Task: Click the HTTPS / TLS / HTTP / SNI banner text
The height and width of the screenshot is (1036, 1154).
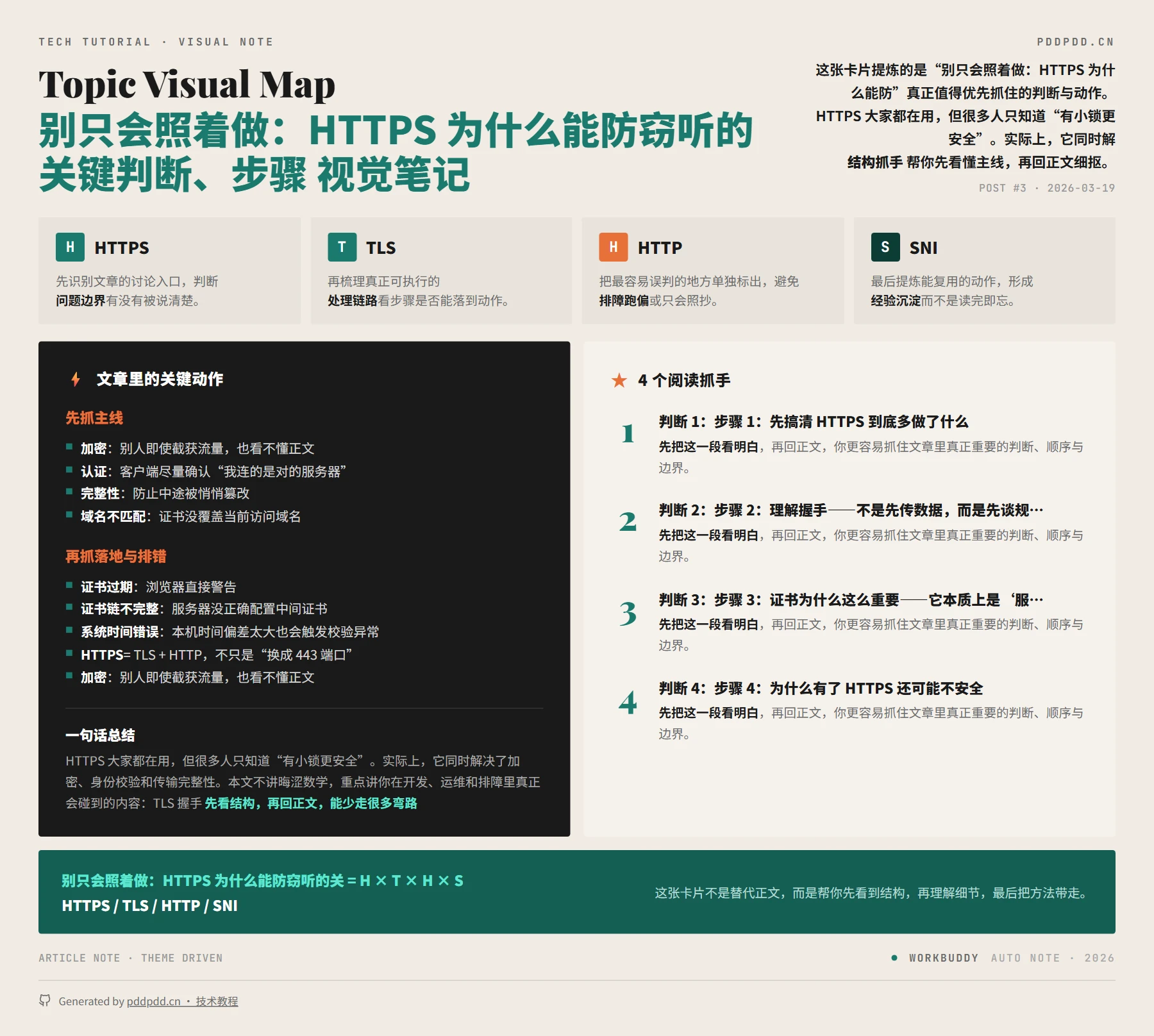Action: pyautogui.click(x=149, y=906)
